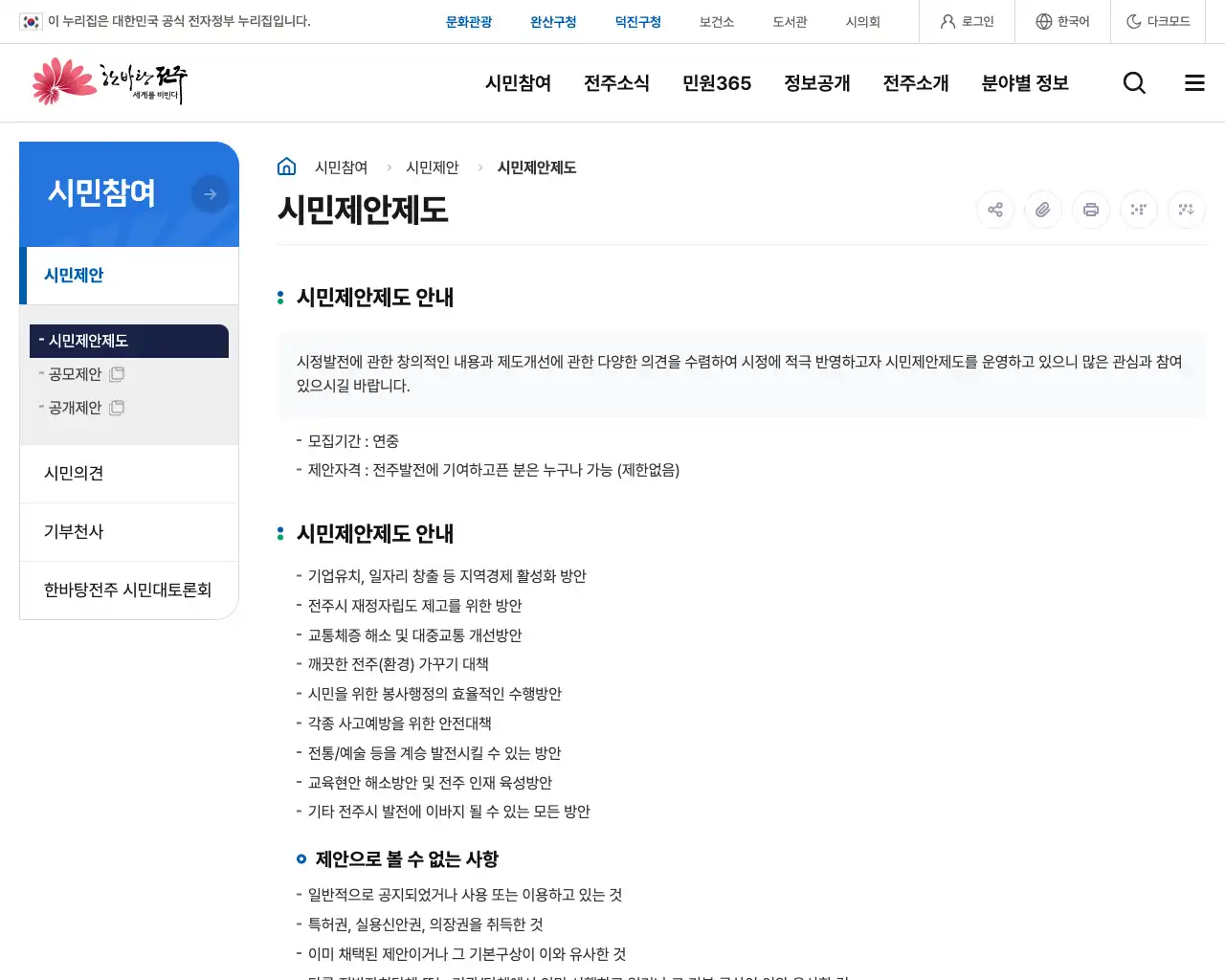Image resolution: width=1225 pixels, height=980 pixels.
Task: Click text '교통체증 해소 및 대중교통 개선방안'
Action: click(x=414, y=635)
